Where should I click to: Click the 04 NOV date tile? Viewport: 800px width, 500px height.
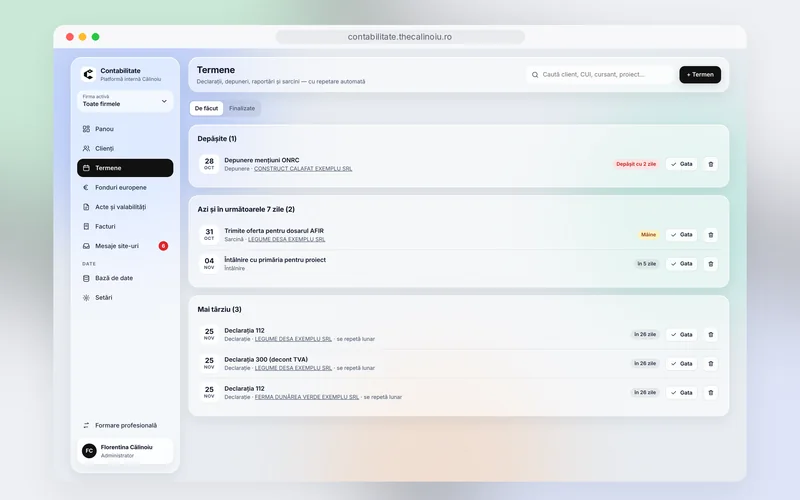pos(209,263)
